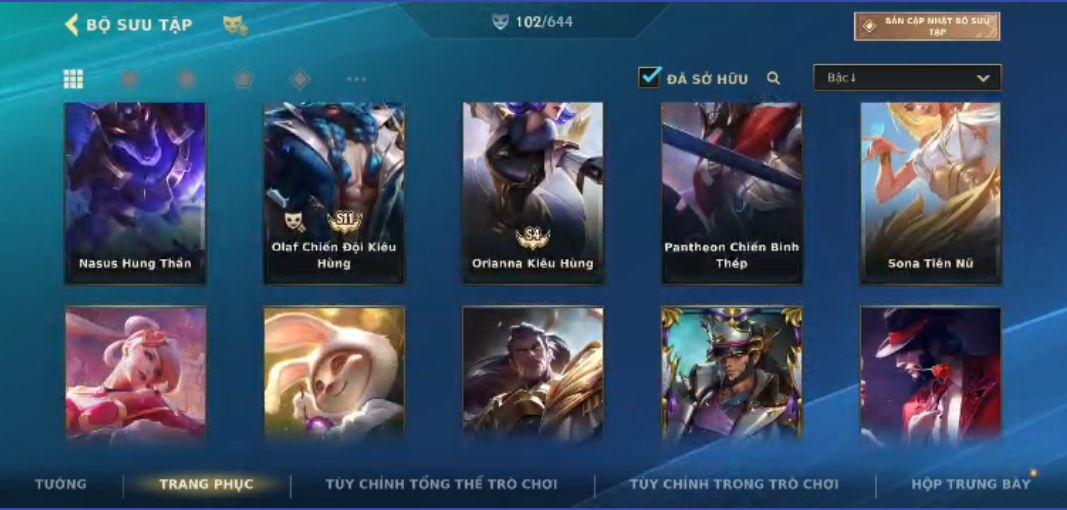Open Tùy Chỉnh Trong Trò Chơi tab
Viewport: 1067px width, 510px height.
(x=734, y=484)
